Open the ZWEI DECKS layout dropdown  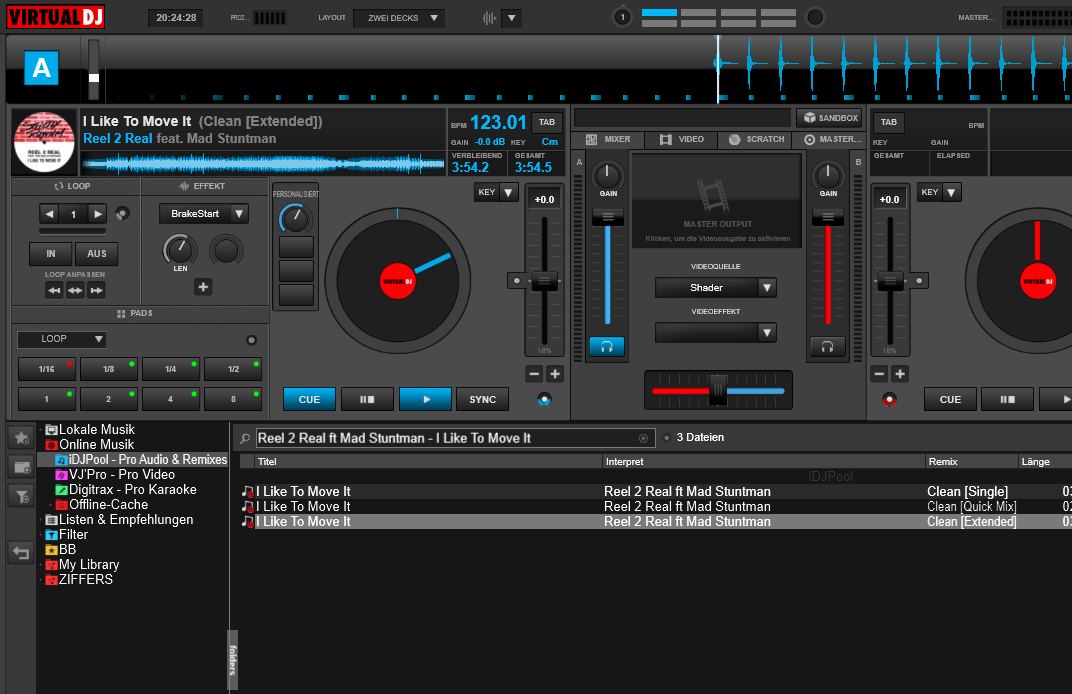399,18
